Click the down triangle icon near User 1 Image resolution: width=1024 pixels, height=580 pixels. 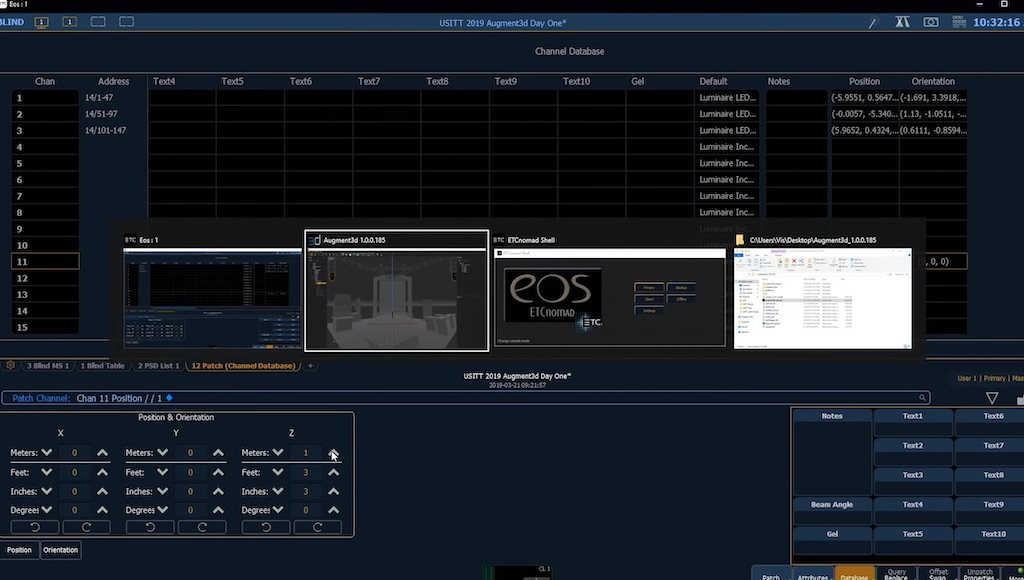[992, 398]
